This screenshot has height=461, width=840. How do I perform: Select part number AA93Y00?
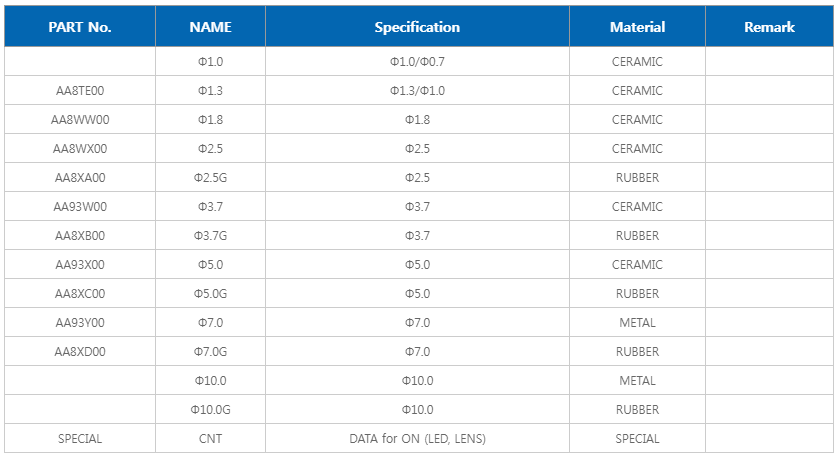80,323
